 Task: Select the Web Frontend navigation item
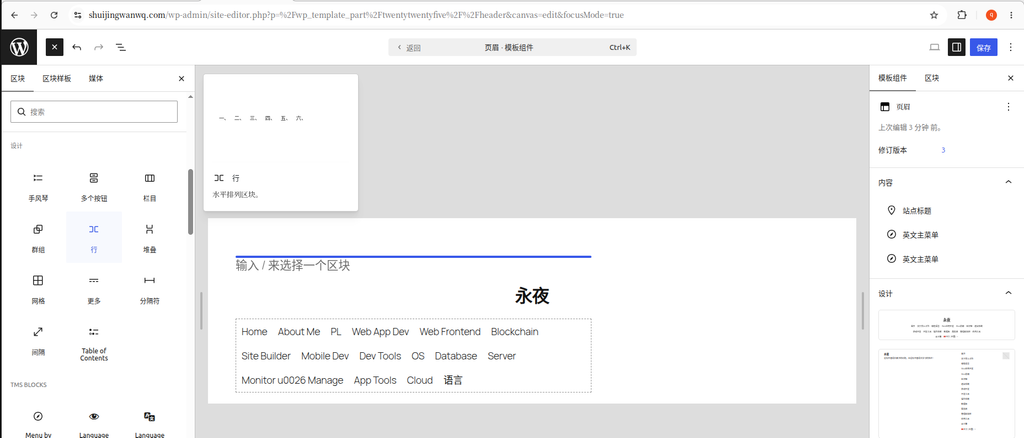tap(450, 332)
